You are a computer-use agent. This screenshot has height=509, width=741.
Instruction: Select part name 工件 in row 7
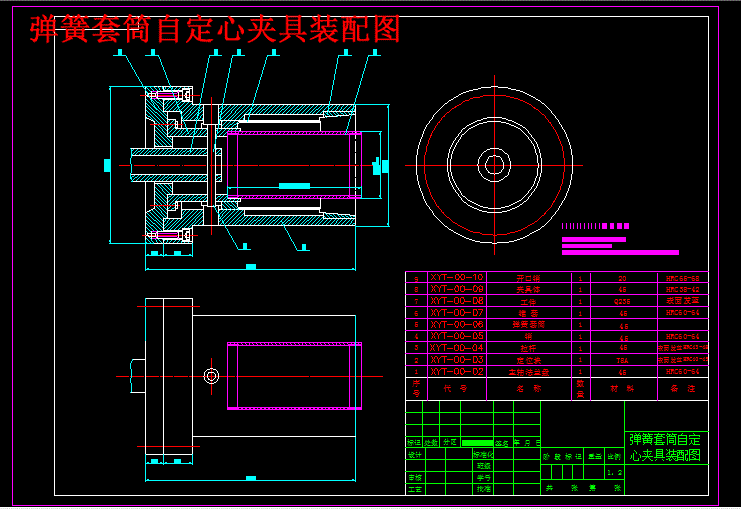click(528, 302)
